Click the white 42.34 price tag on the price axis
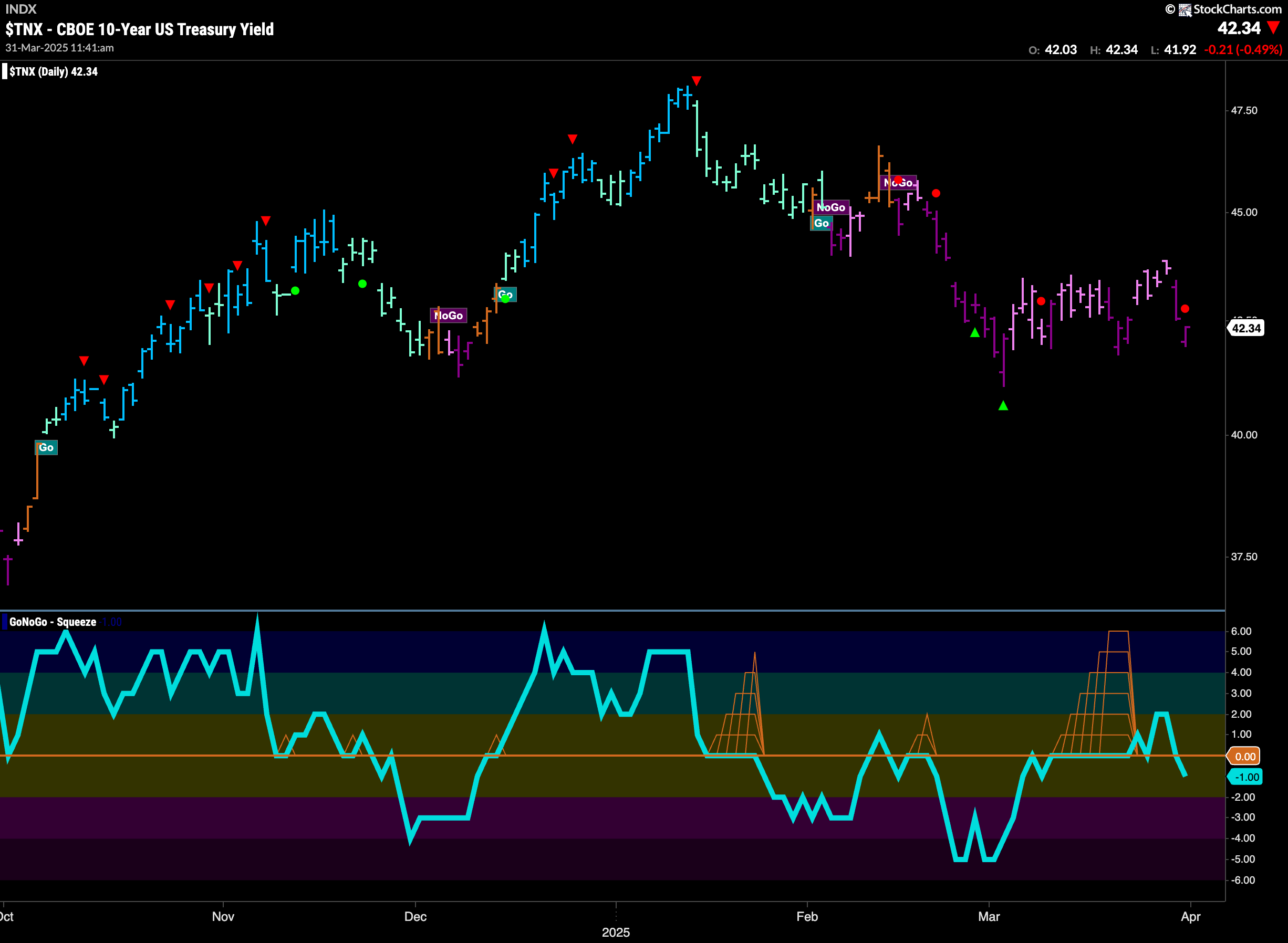Screen dimensions: 1288x943 click(x=1245, y=328)
